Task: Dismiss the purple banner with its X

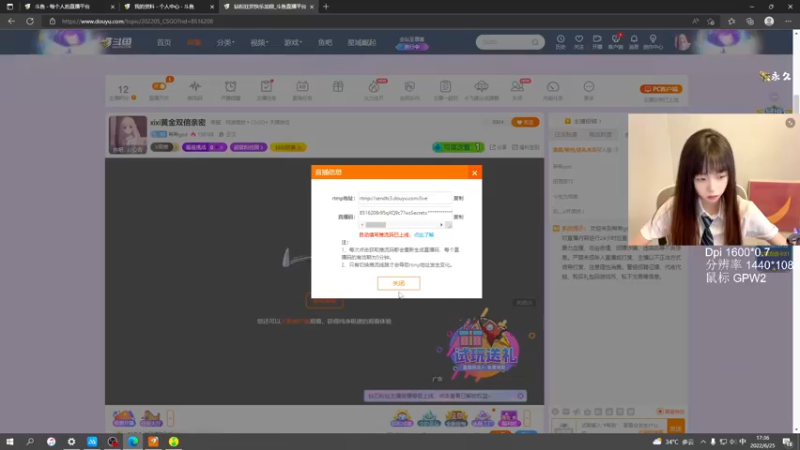Action: coord(520,396)
